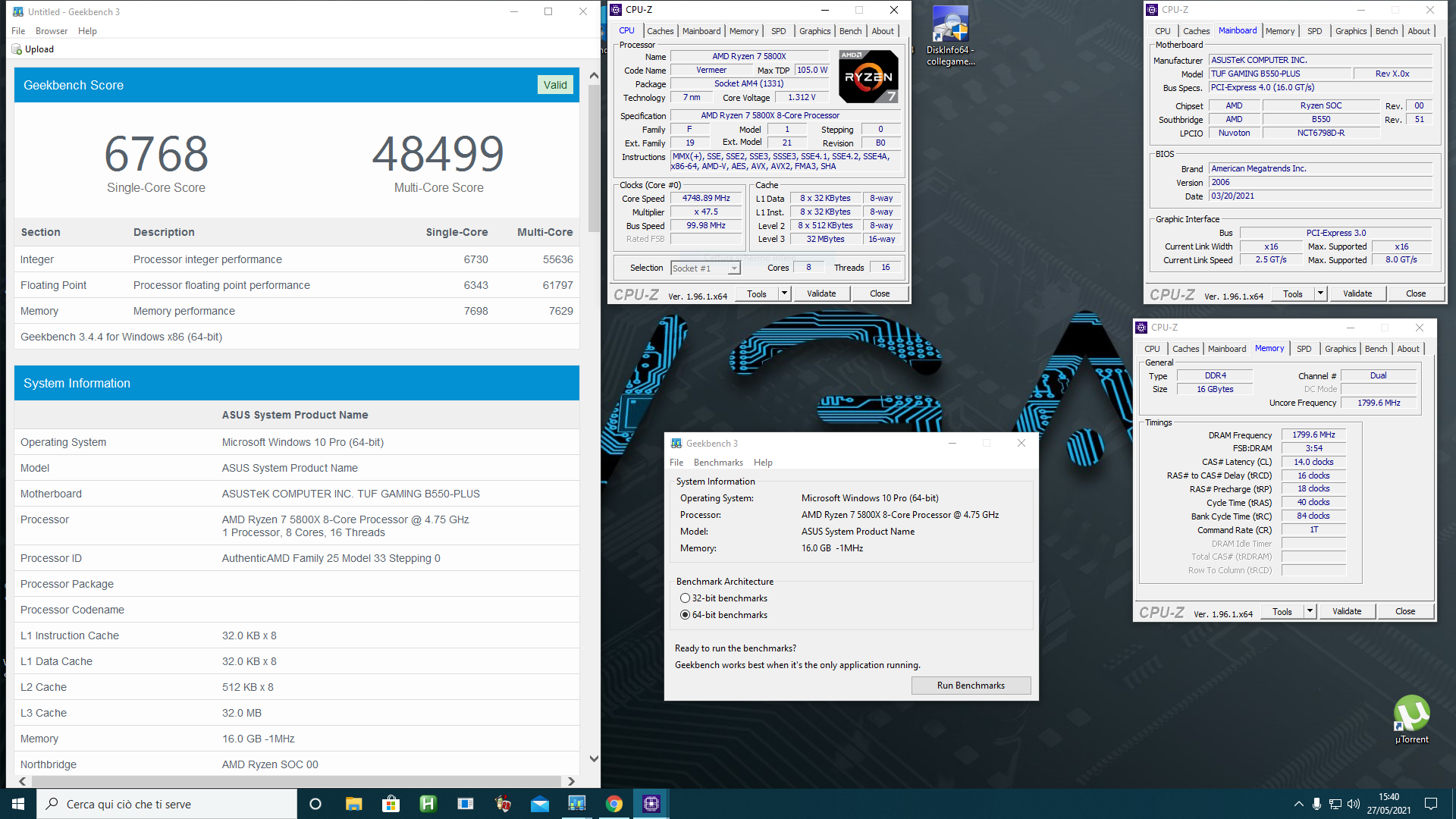Click the Upload icon in Geekbench
The width and height of the screenshot is (1456, 819).
pos(17,49)
